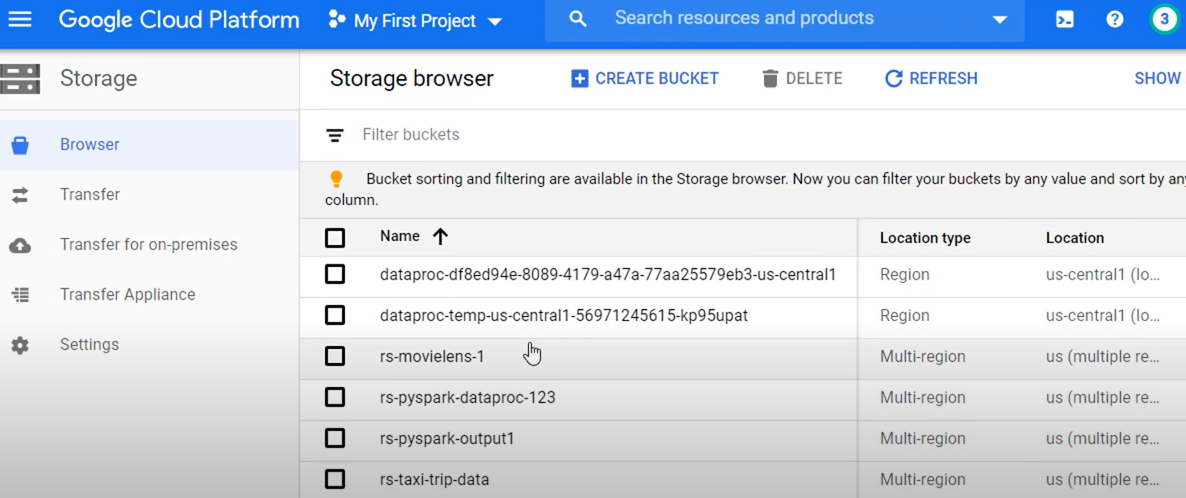Open the dataproc-df8ed94e-8089 bucket link
Screen dimensions: 1186x498
coord(608,275)
